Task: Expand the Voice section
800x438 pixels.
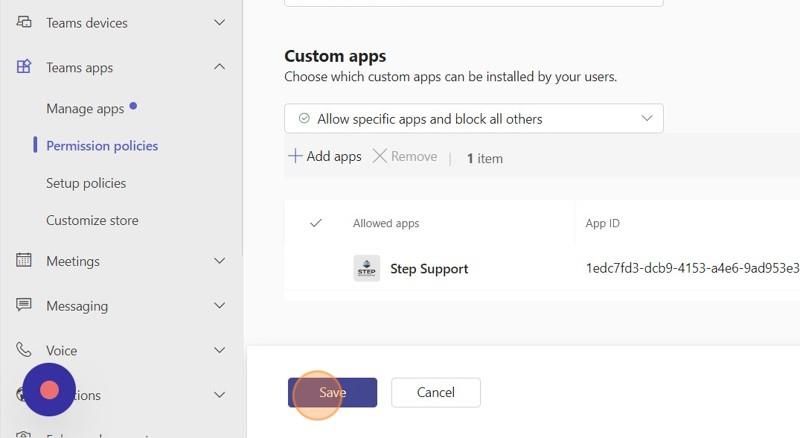Action: [x=219, y=350]
